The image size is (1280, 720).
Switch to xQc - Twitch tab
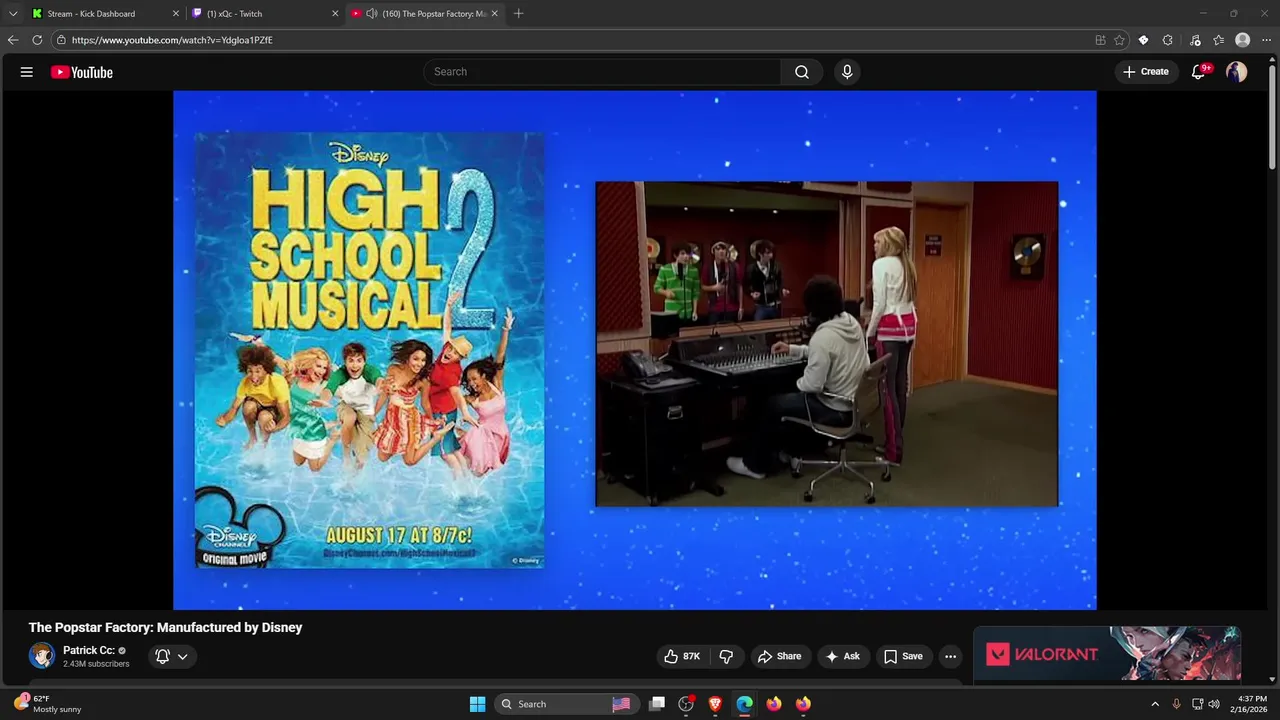pos(263,13)
